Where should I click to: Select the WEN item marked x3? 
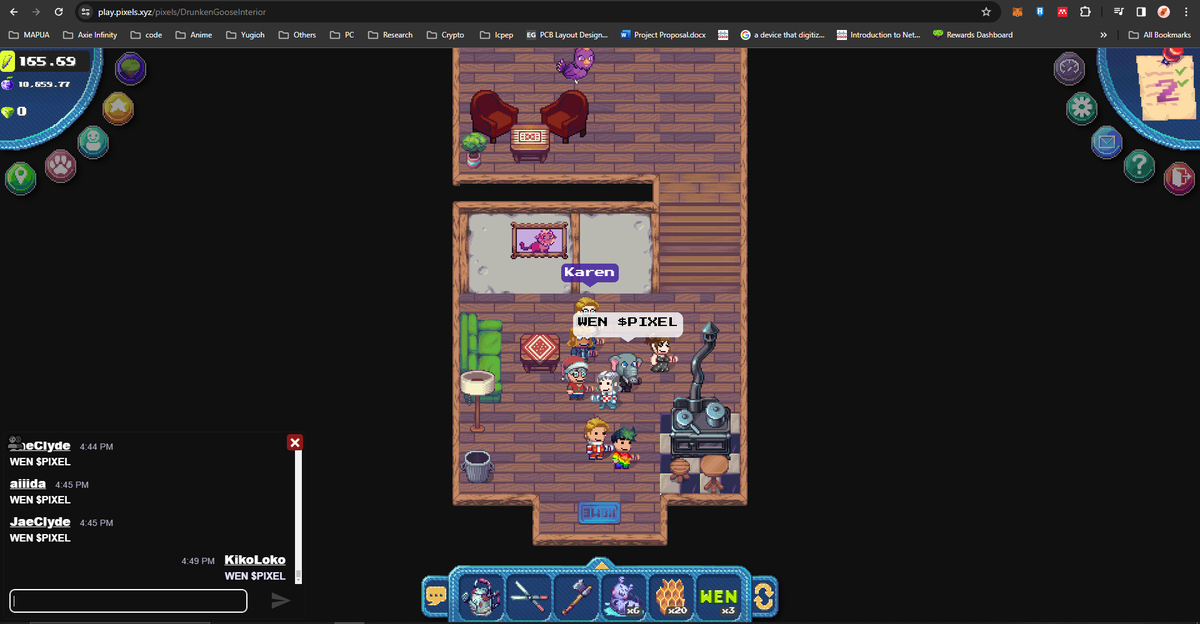[718, 597]
